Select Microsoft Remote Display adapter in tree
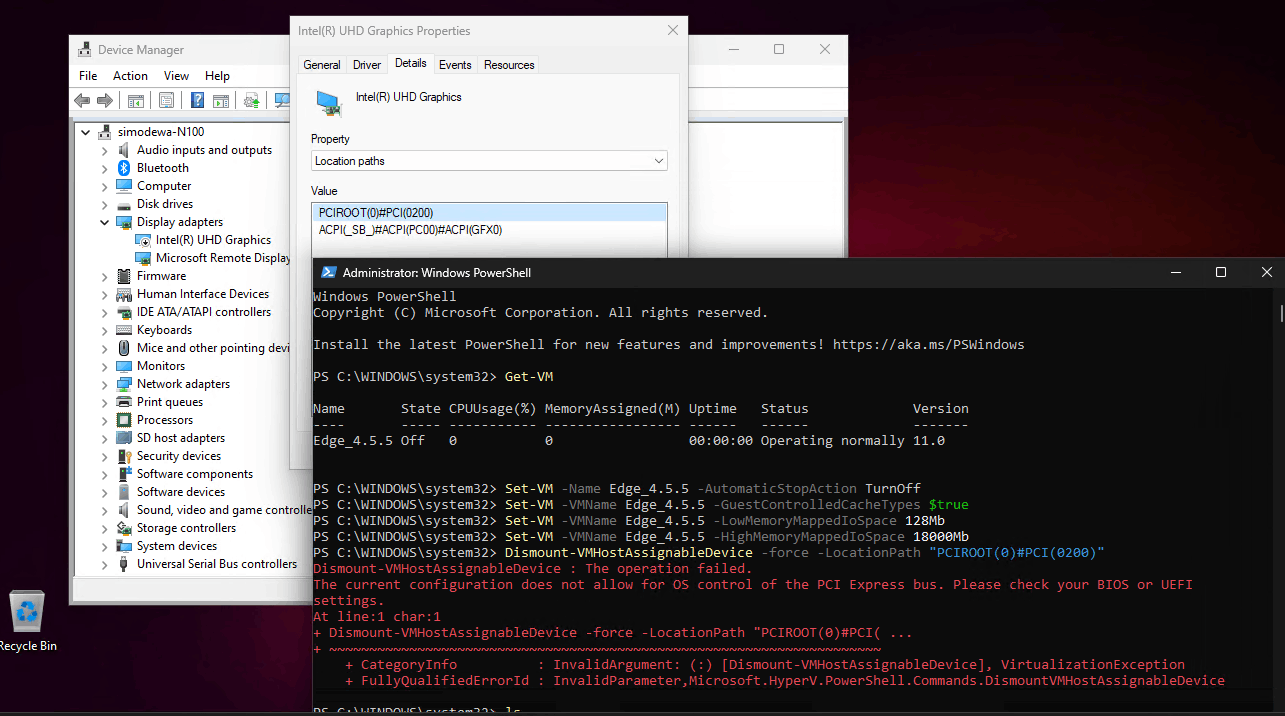Viewport: 1285px width, 716px height. pyautogui.click(x=223, y=258)
